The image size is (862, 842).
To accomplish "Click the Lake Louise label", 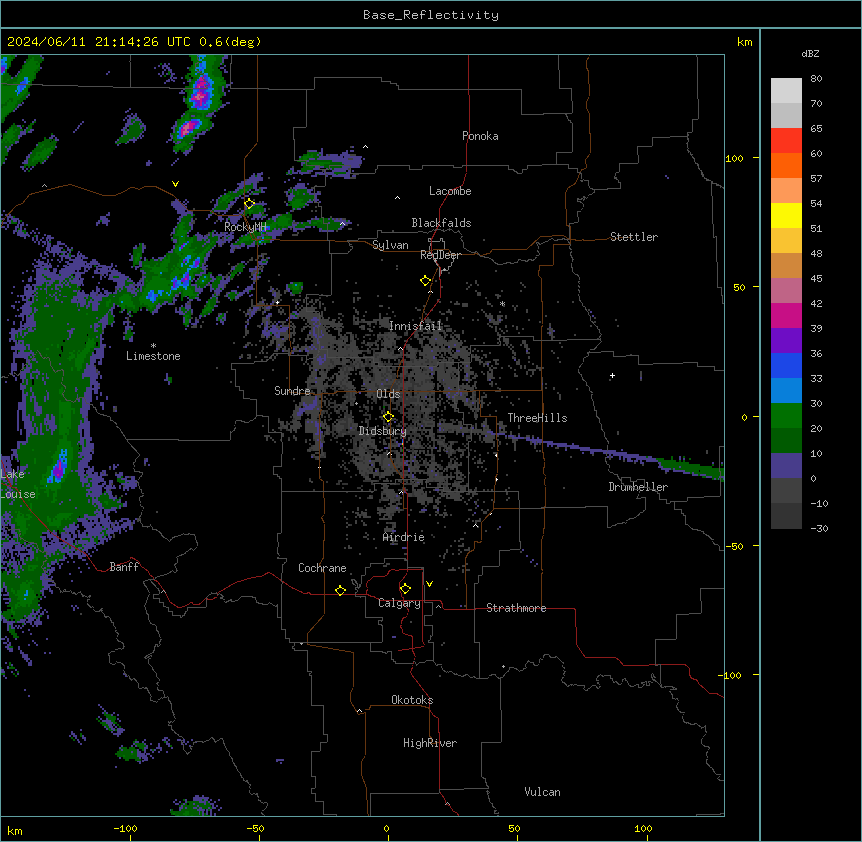I will pos(18,484).
